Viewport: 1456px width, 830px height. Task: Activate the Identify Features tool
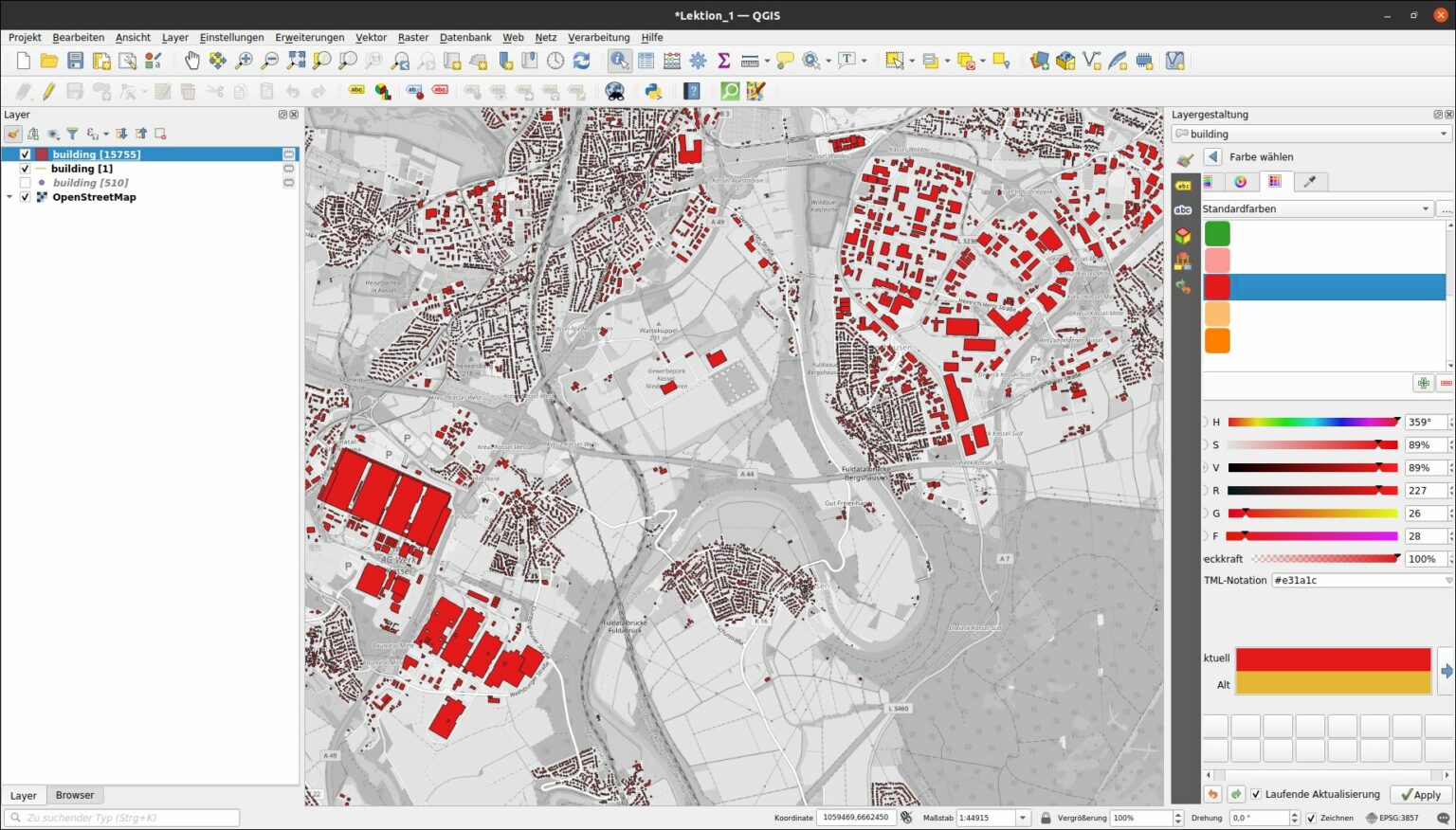[x=619, y=60]
